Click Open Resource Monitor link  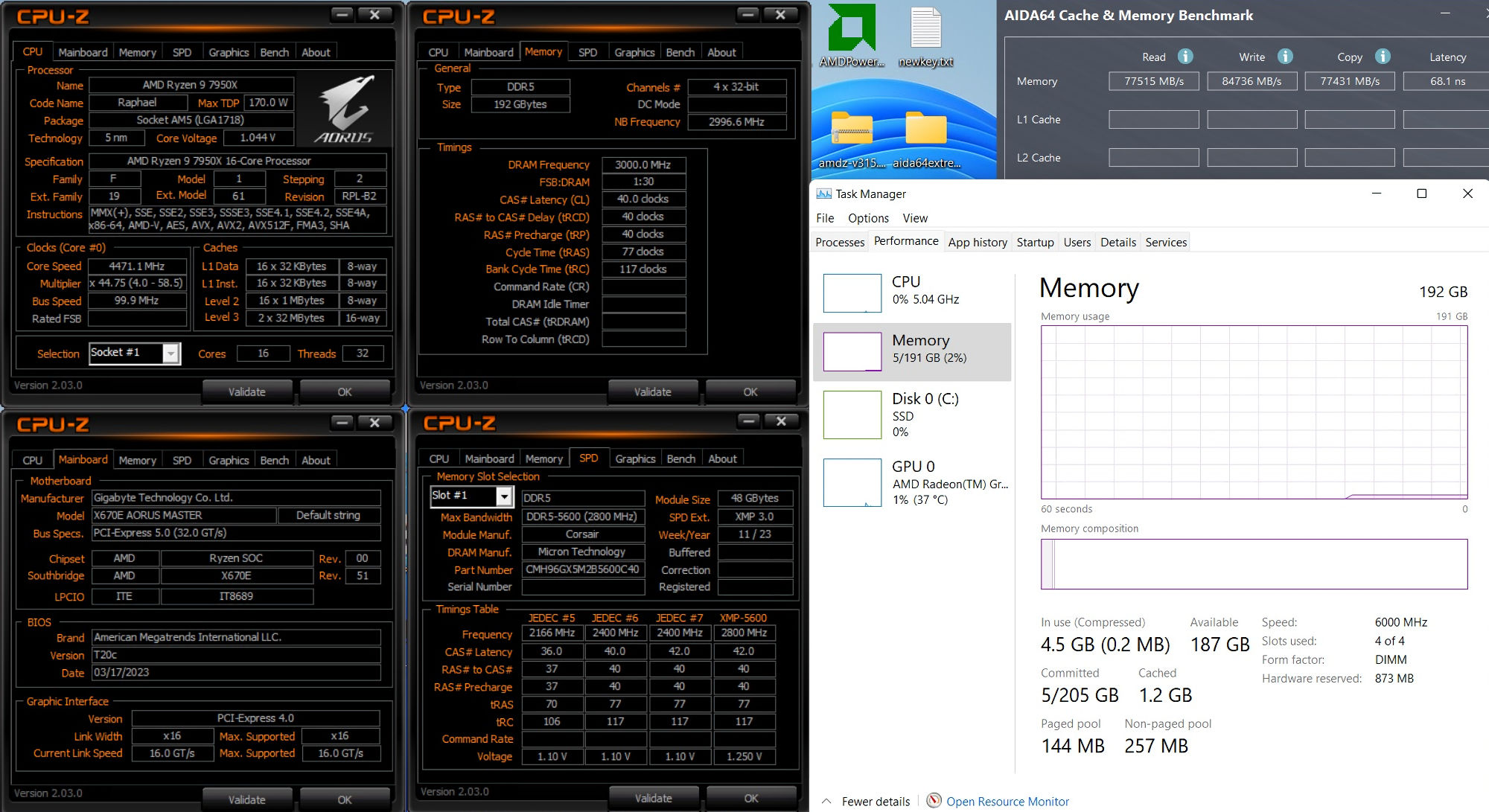[x=1007, y=802]
